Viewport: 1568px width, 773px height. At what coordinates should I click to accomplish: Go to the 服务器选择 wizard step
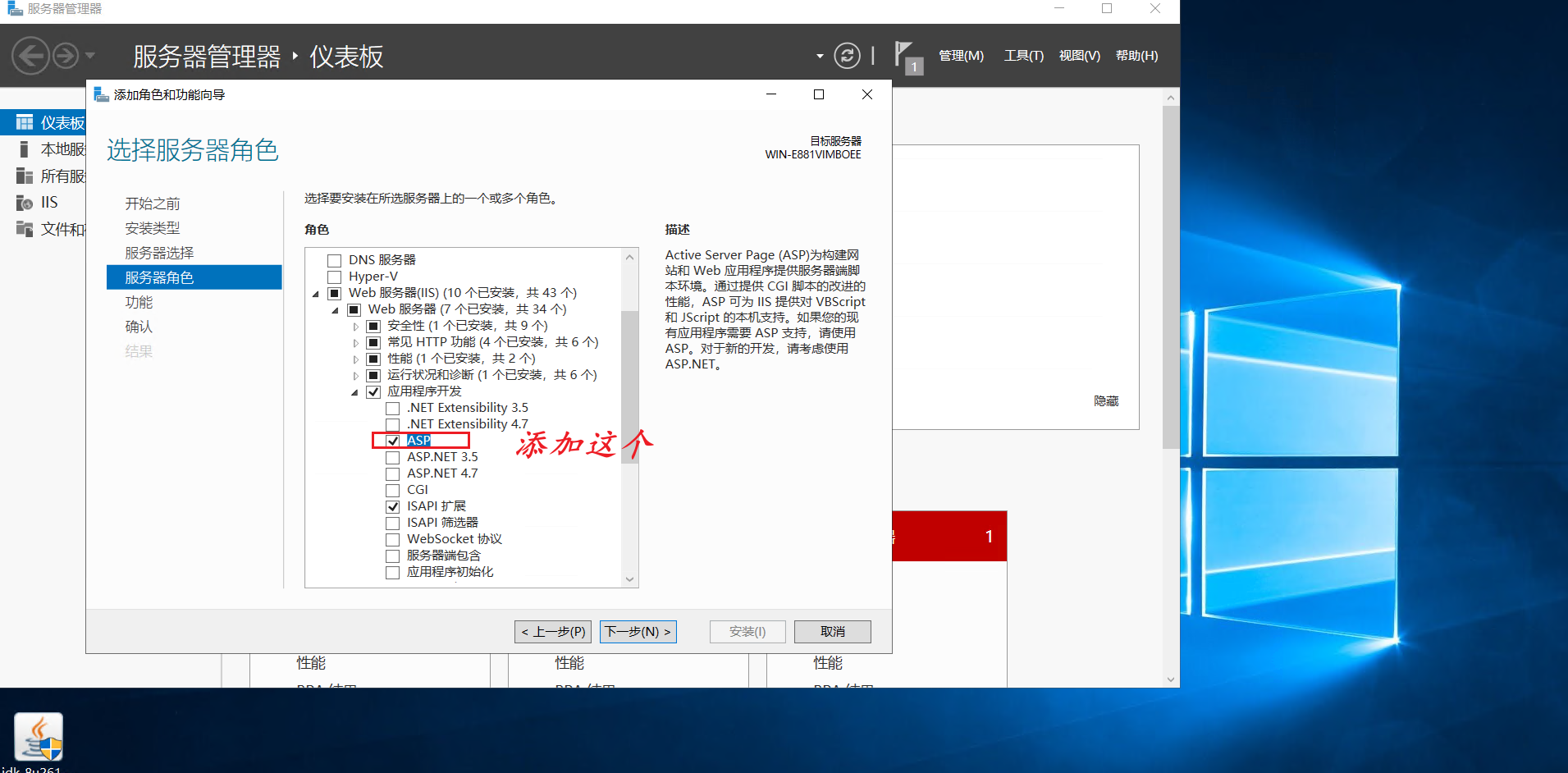point(159,253)
